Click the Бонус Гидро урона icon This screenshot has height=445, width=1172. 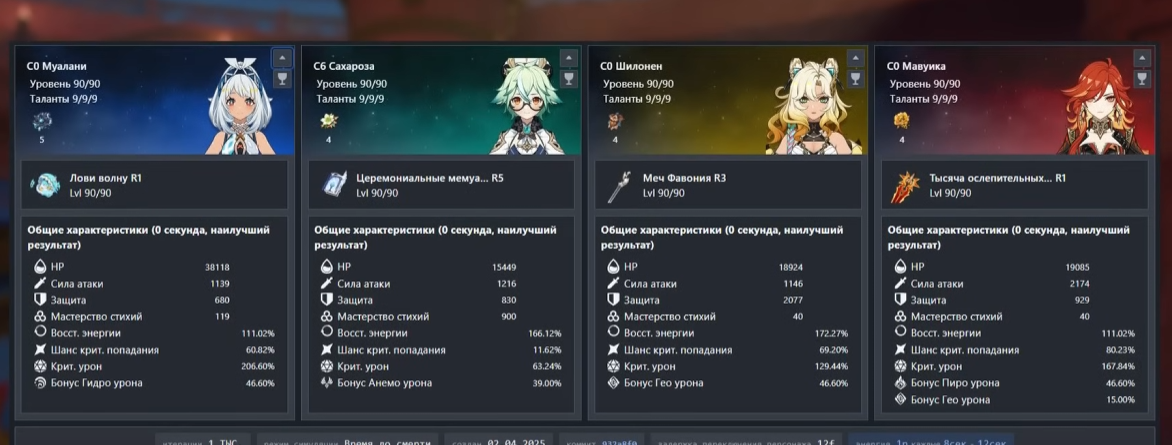(40, 383)
